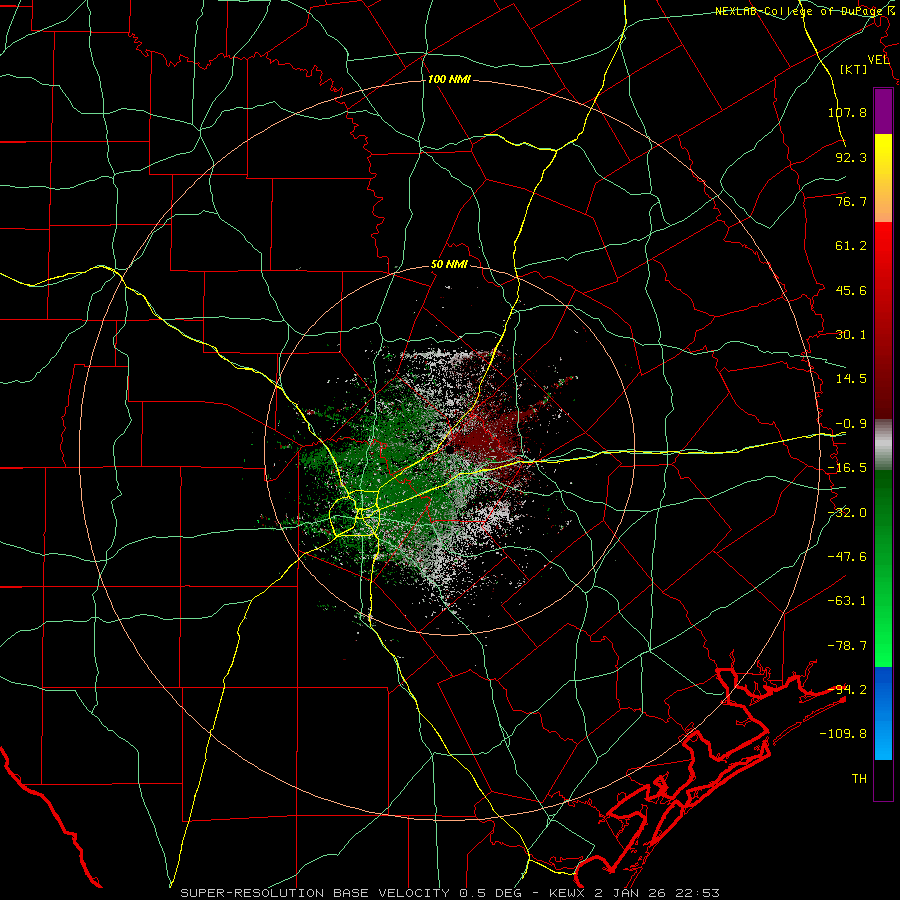Select the purple segment of velocity color bar
The width and height of the screenshot is (900, 900).
pos(883,112)
